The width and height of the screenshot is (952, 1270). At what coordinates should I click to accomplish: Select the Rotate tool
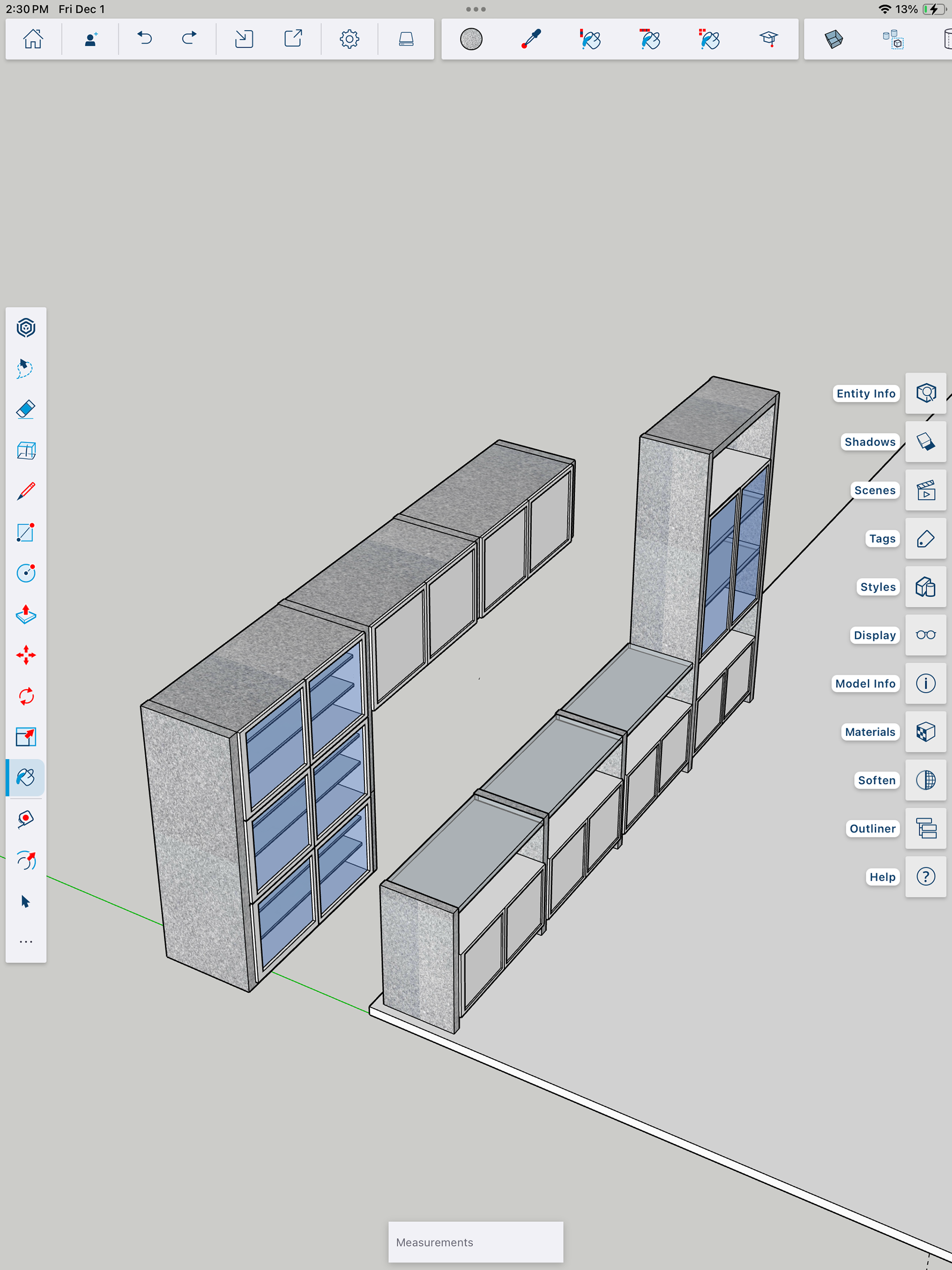(26, 696)
